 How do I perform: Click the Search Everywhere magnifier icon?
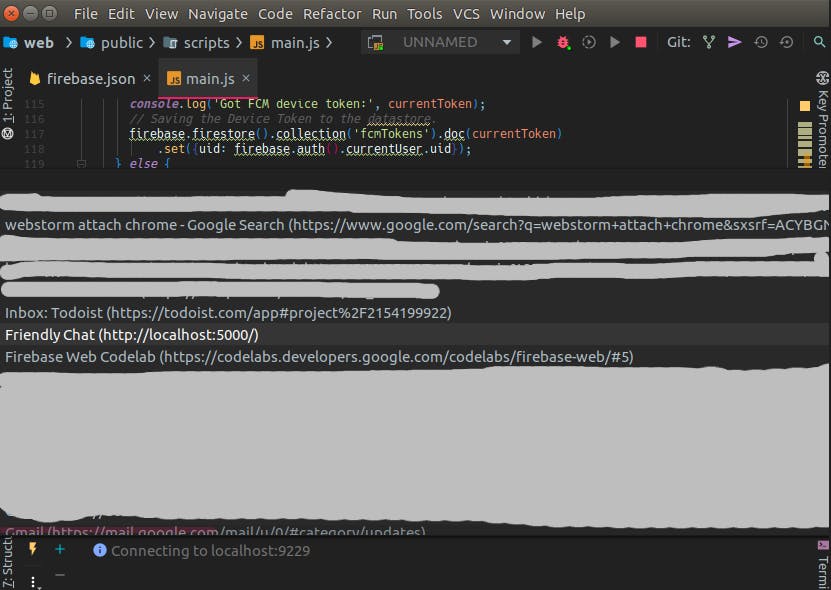click(x=819, y=42)
